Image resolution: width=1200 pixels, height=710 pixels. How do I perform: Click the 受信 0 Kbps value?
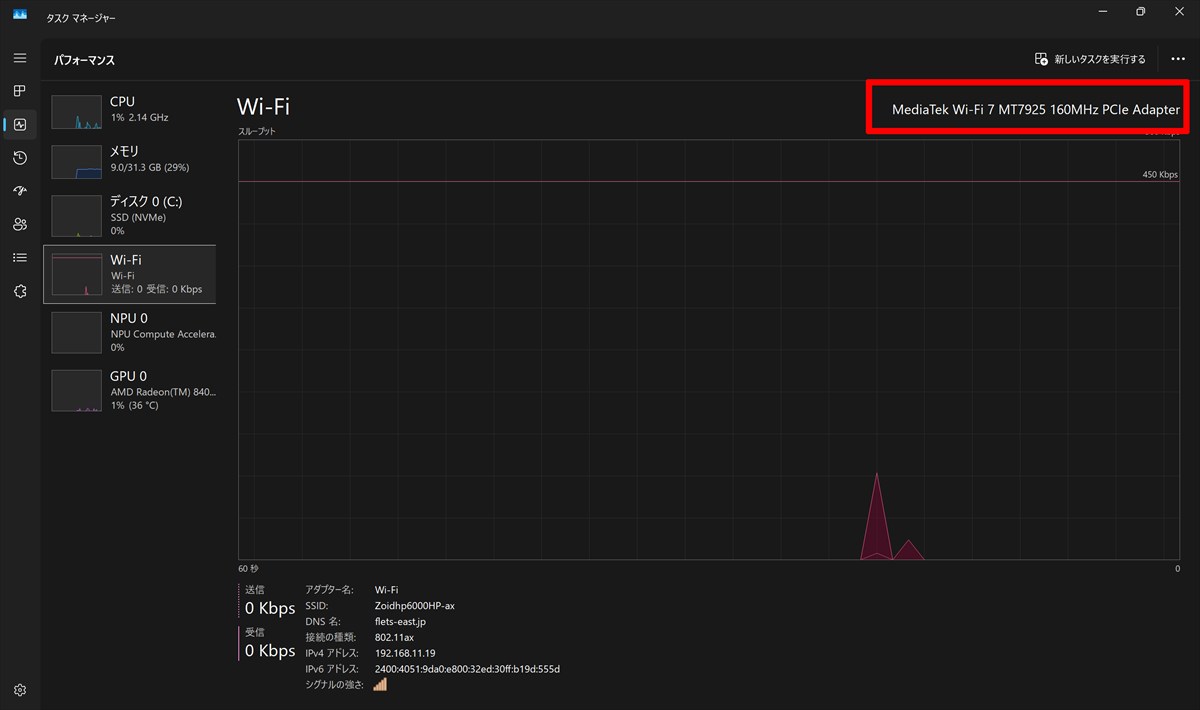(x=270, y=651)
